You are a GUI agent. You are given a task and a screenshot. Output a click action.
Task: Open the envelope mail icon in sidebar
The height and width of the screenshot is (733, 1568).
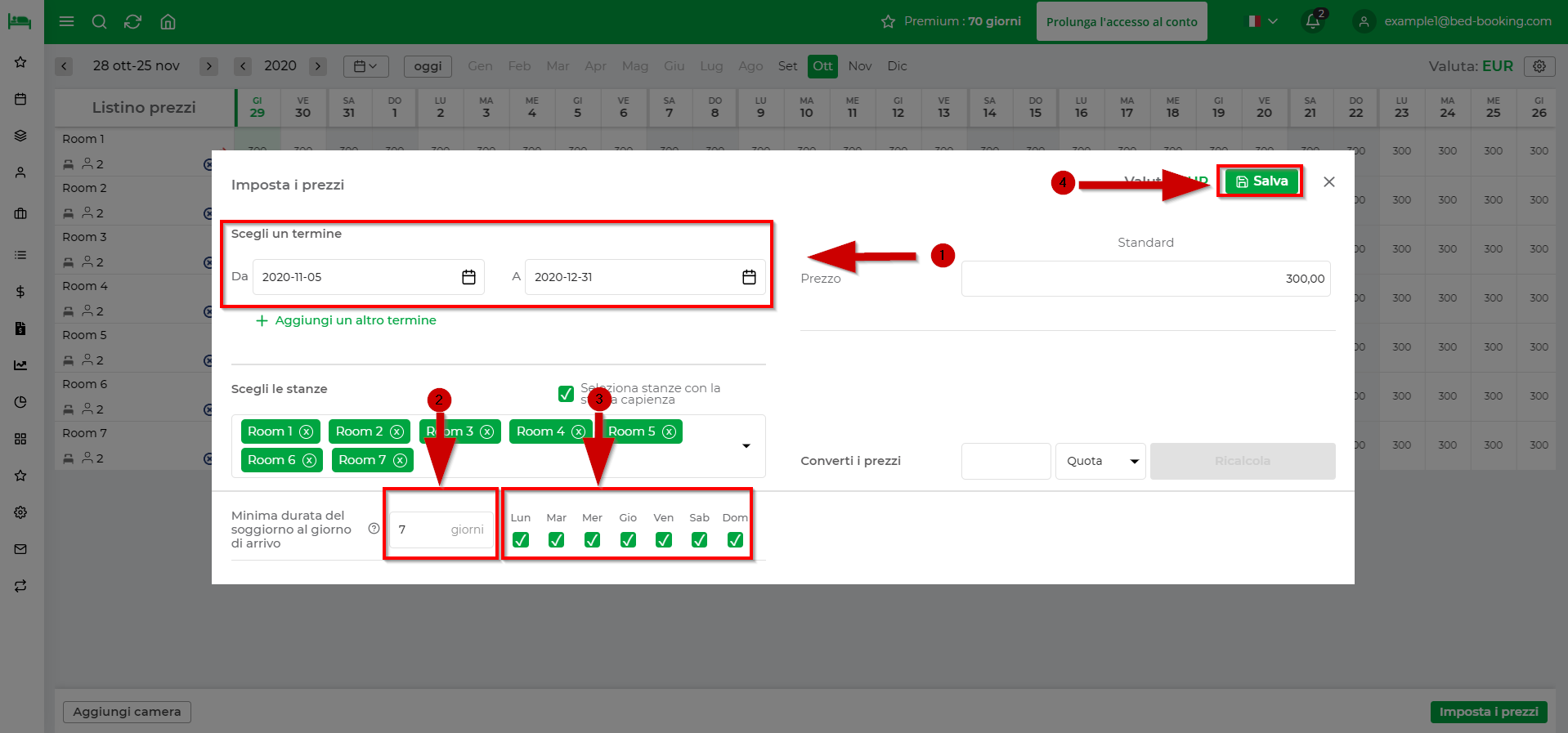pos(20,549)
